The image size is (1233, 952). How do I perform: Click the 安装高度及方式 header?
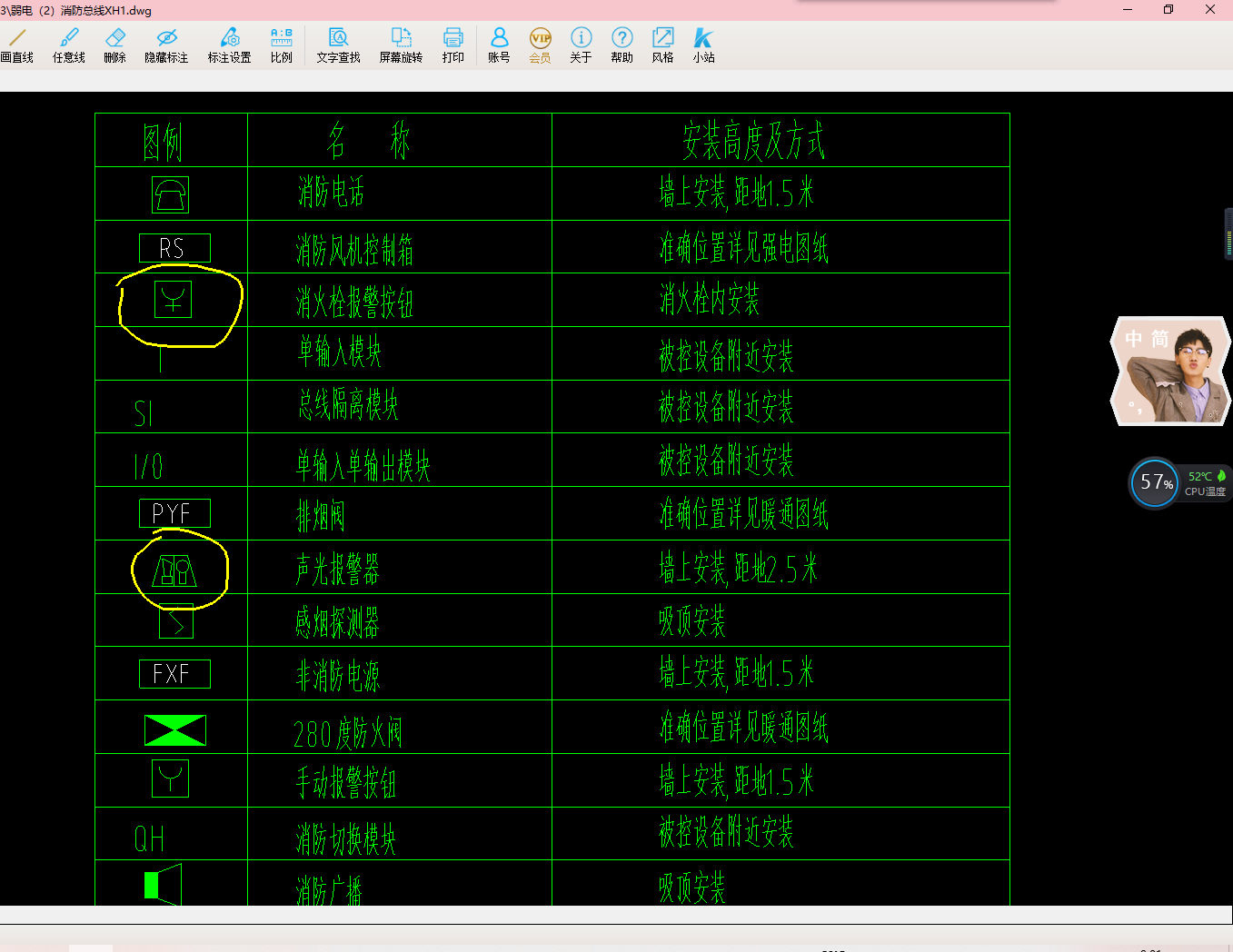pos(753,141)
